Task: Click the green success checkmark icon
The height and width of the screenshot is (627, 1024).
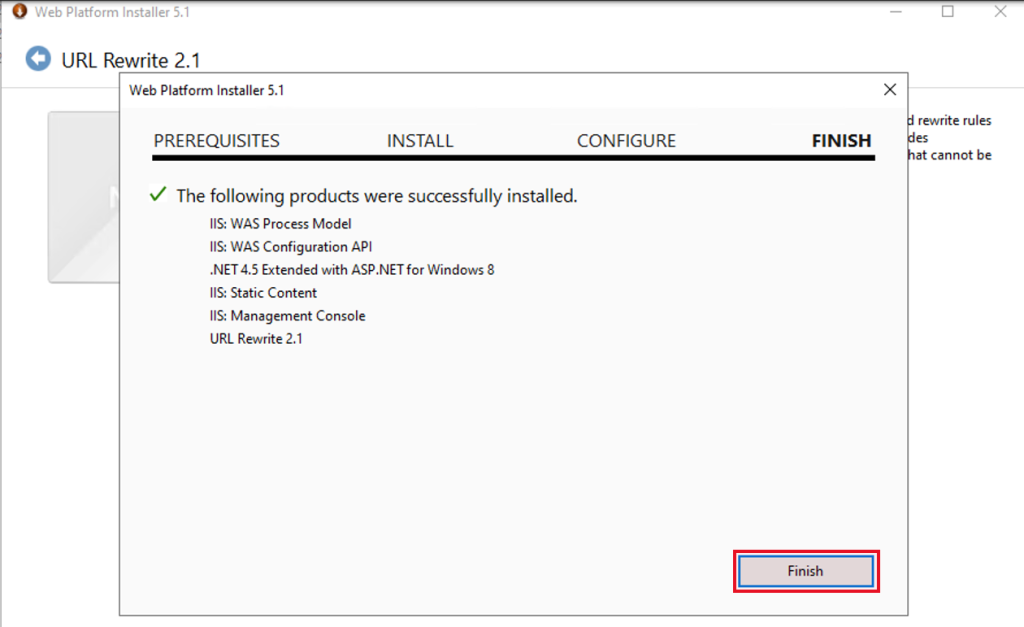Action: (x=158, y=194)
